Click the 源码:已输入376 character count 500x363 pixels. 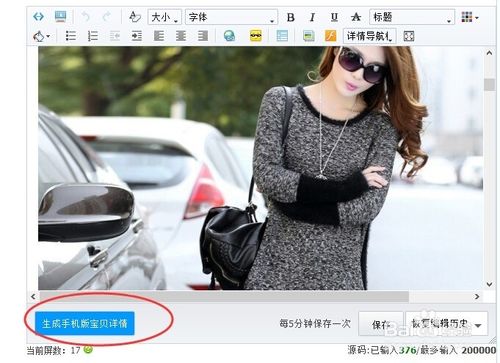(x=382, y=350)
